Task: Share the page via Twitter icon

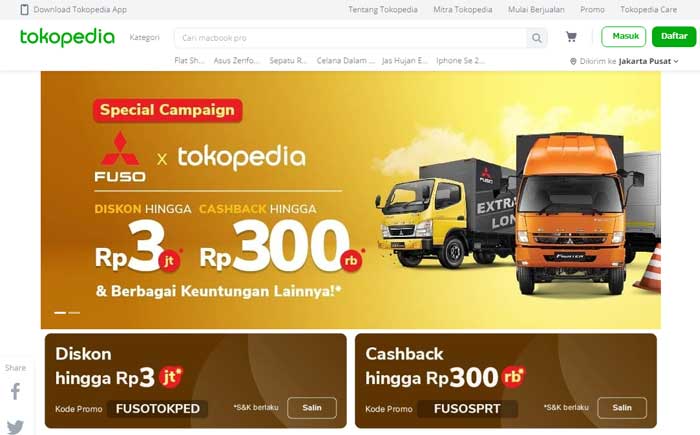Action: [15, 427]
